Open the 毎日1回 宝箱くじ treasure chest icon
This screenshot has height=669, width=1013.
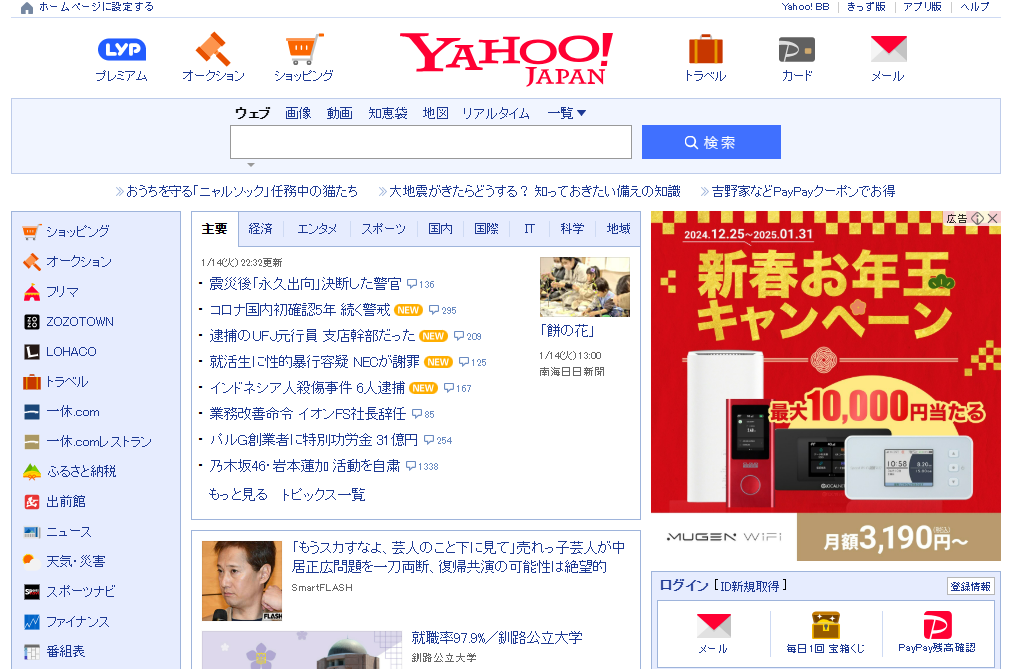(825, 624)
